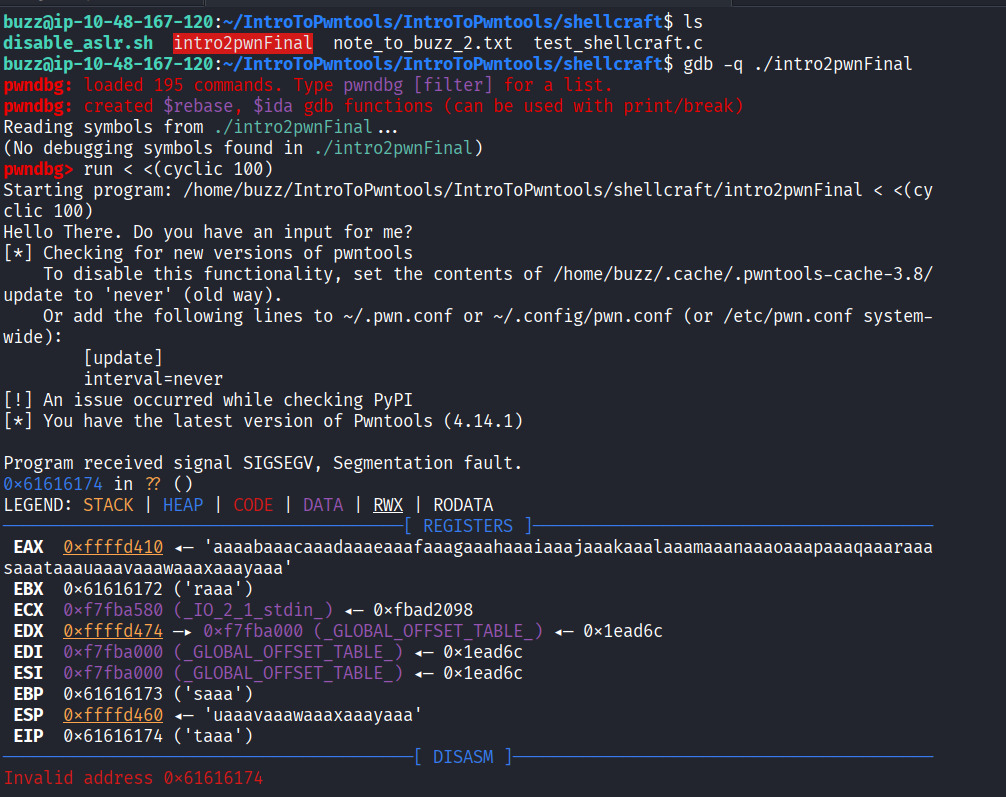Click the highlighted intro2pwnFinal file in ls output
The height and width of the screenshot is (797, 1006).
click(242, 43)
